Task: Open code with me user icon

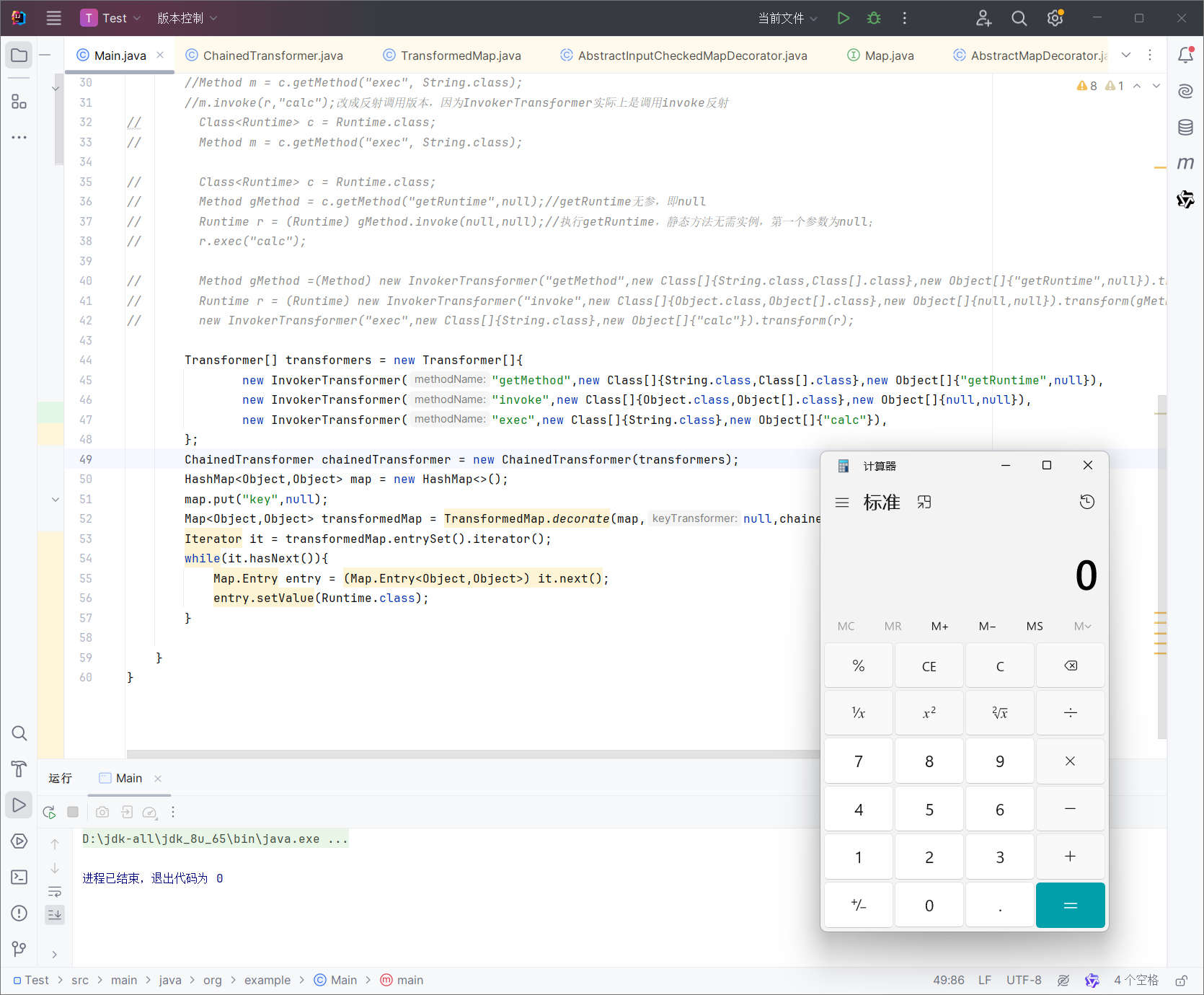Action: click(984, 18)
